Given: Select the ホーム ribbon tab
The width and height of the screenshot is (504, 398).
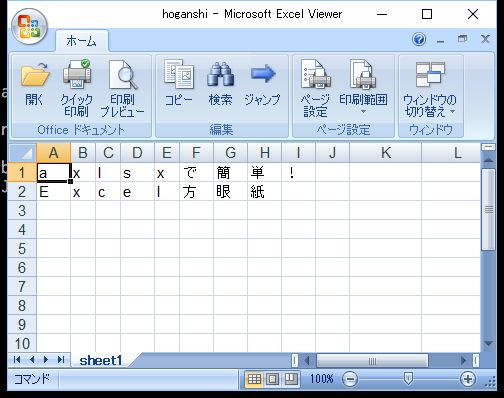Looking at the screenshot, I should click(x=81, y=41).
